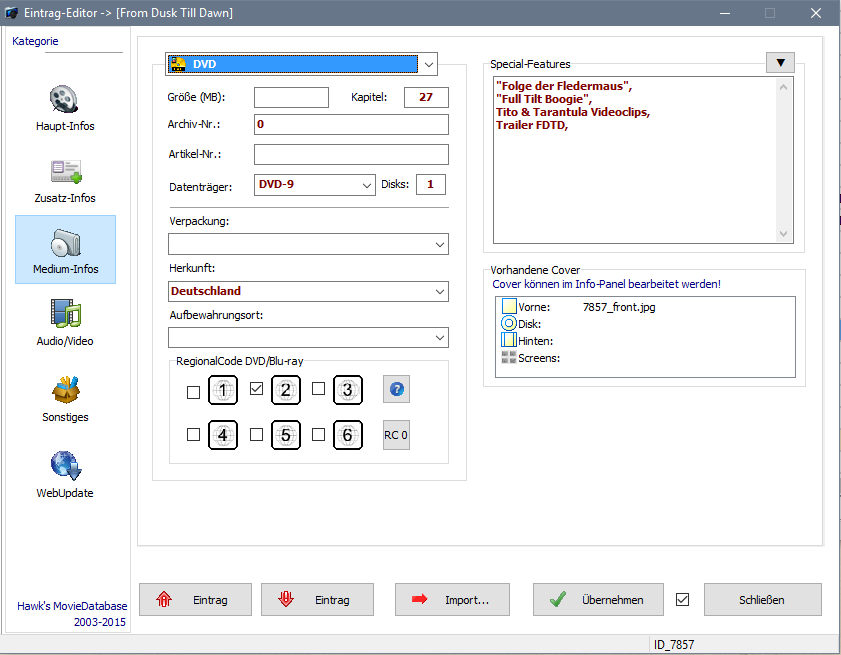841x655 pixels.
Task: Toggle checkbox next to Übernehmen button
Action: (x=682, y=599)
